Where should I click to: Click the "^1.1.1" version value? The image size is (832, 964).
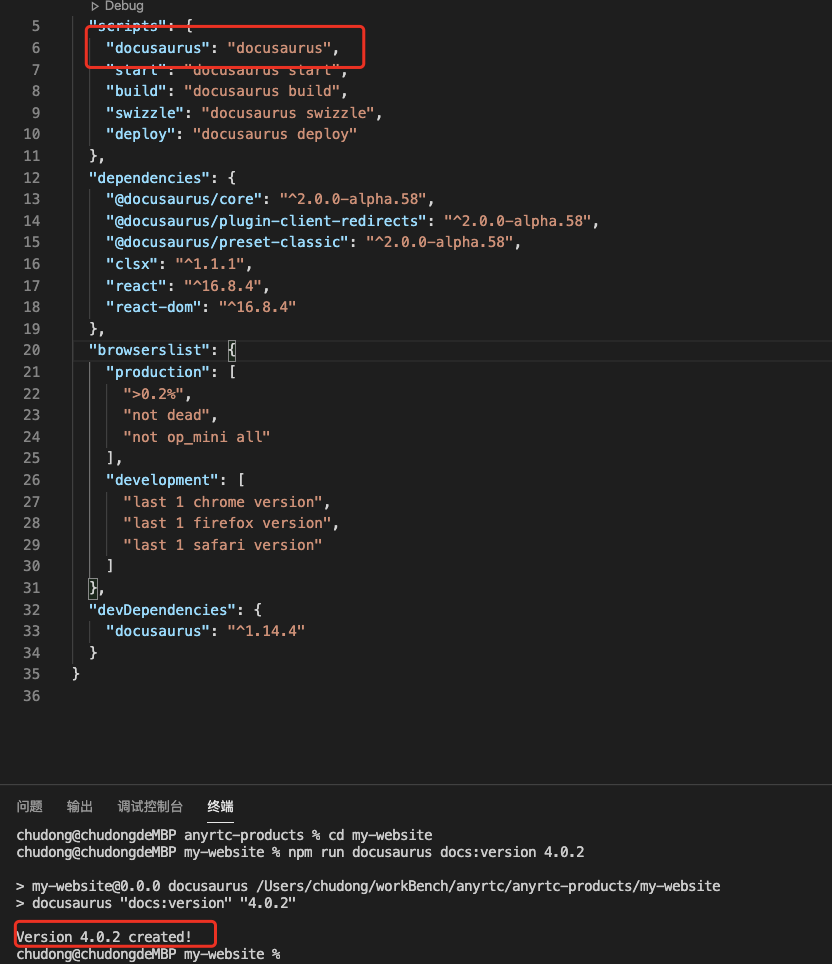[210, 264]
